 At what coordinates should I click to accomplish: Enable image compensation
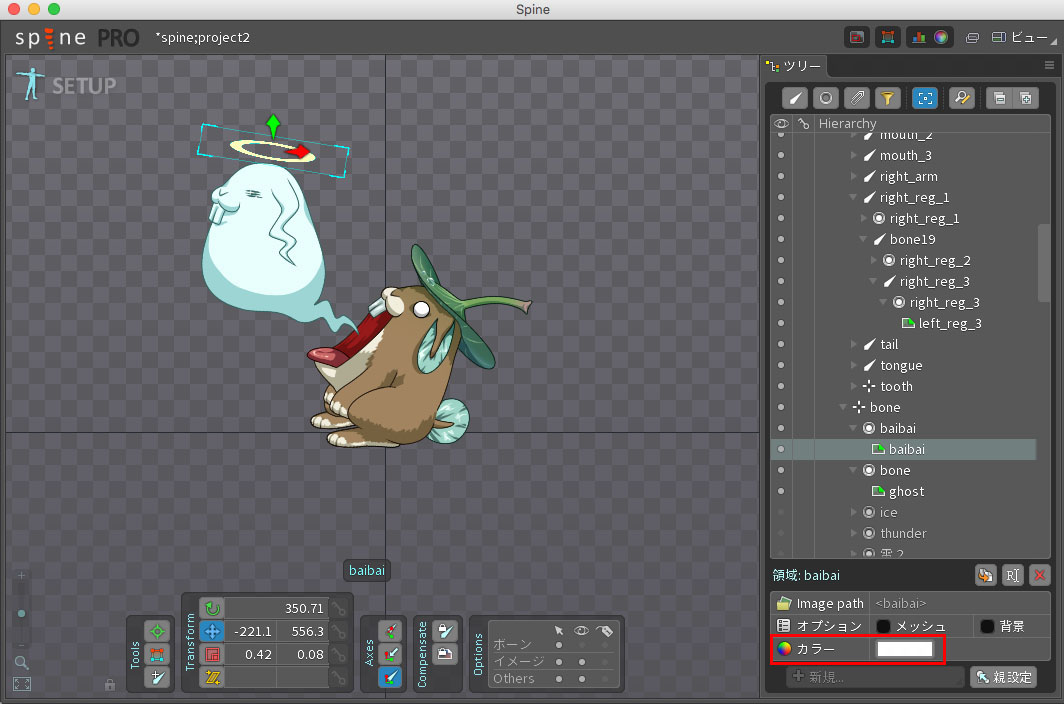pos(444,654)
